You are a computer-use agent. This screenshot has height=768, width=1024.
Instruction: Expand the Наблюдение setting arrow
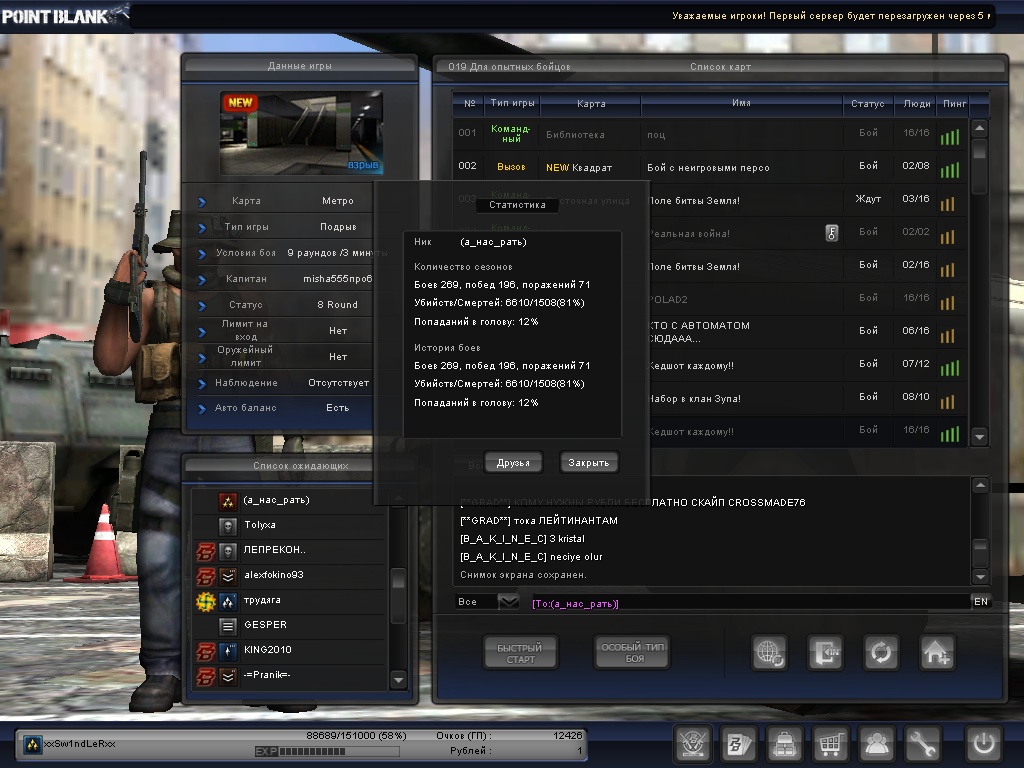click(x=202, y=384)
